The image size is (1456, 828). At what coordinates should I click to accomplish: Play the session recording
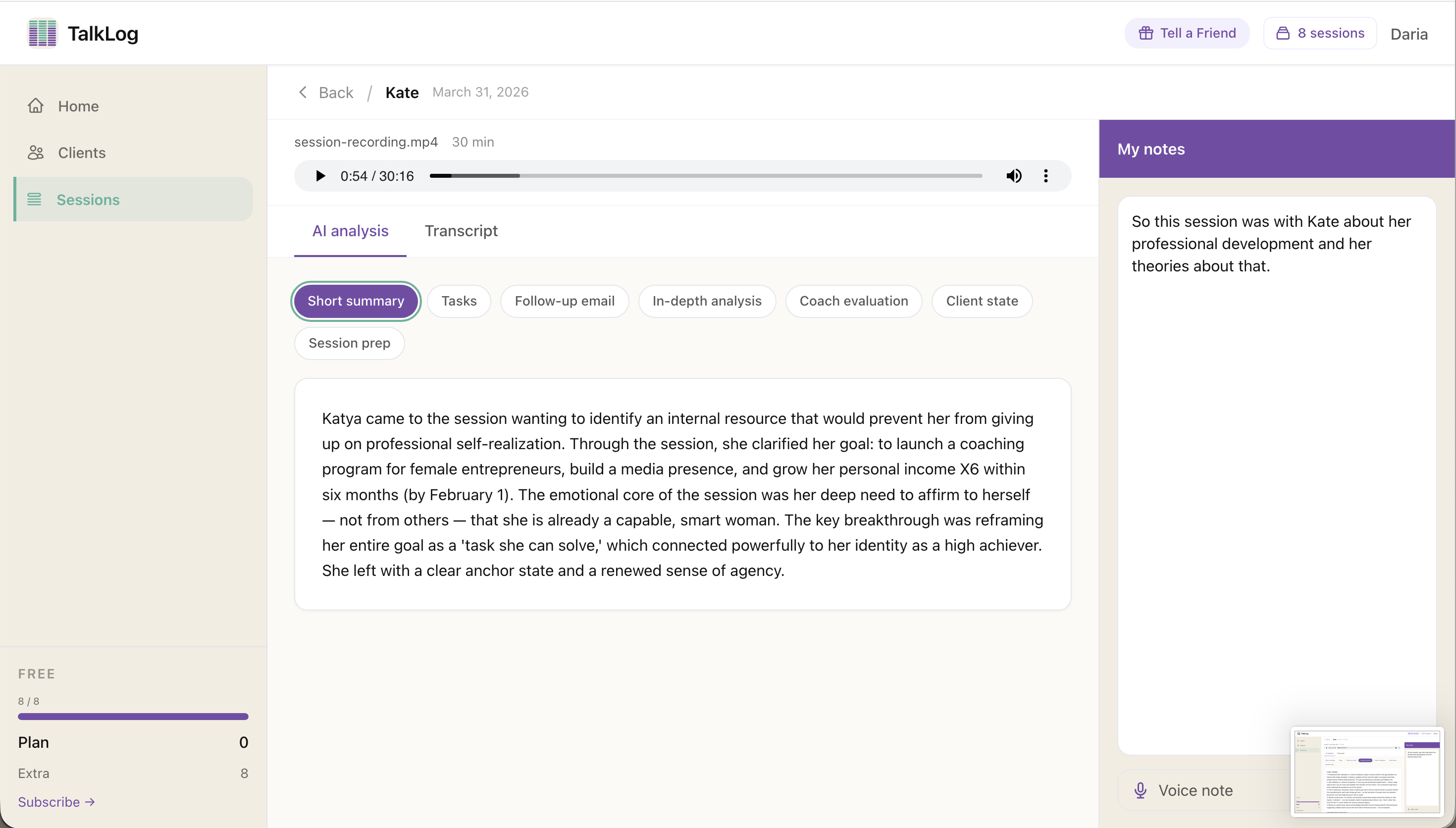point(320,176)
